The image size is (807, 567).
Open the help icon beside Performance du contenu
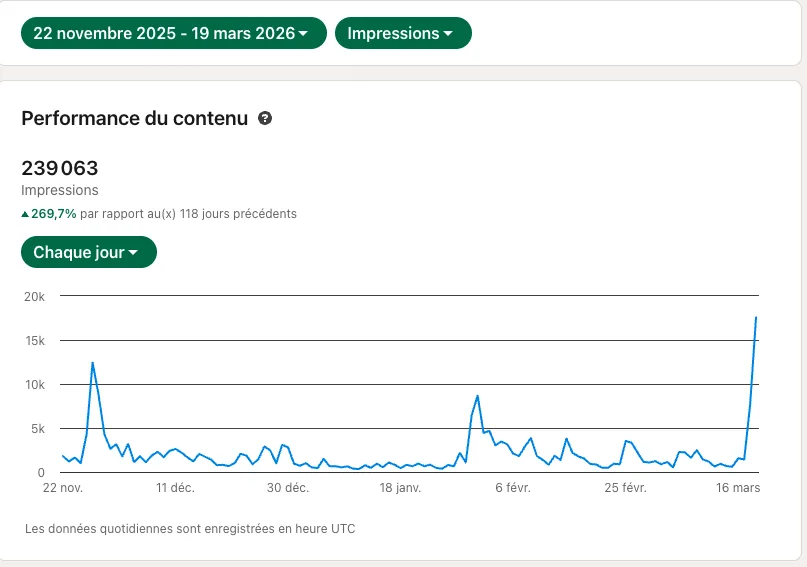pyautogui.click(x=265, y=118)
